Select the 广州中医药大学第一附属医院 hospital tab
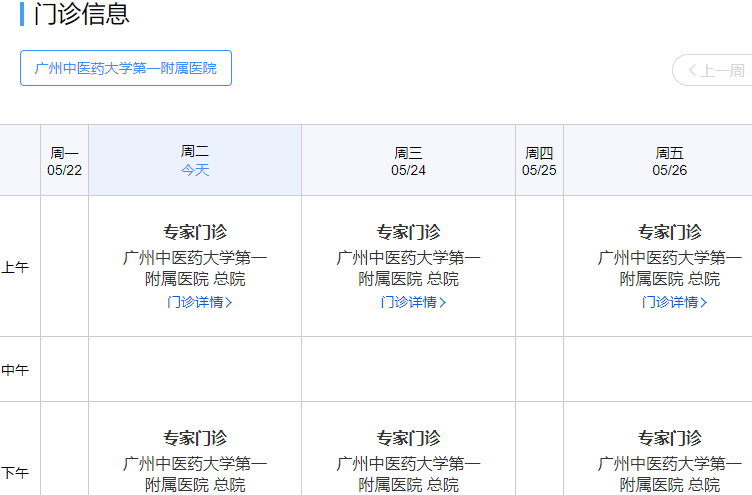Image resolution: width=752 pixels, height=495 pixels. pyautogui.click(x=126, y=68)
